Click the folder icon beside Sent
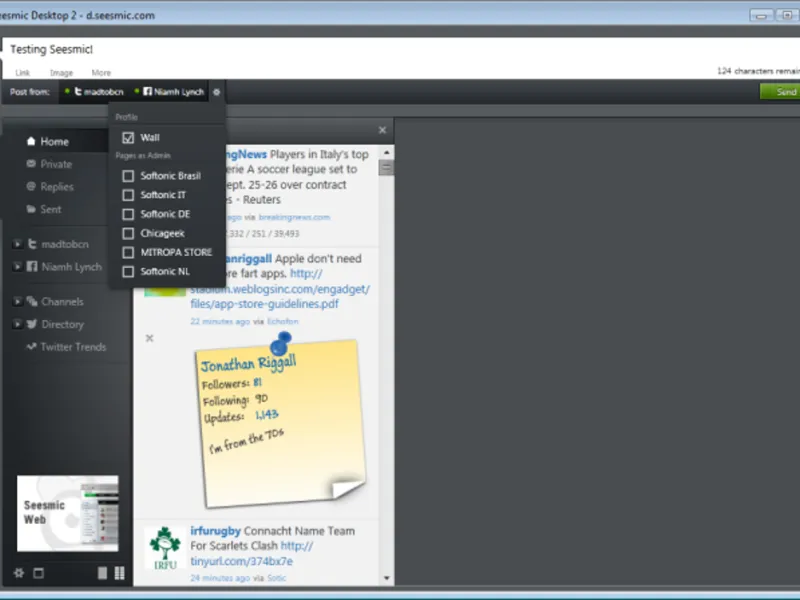The image size is (800, 600). coord(31,209)
